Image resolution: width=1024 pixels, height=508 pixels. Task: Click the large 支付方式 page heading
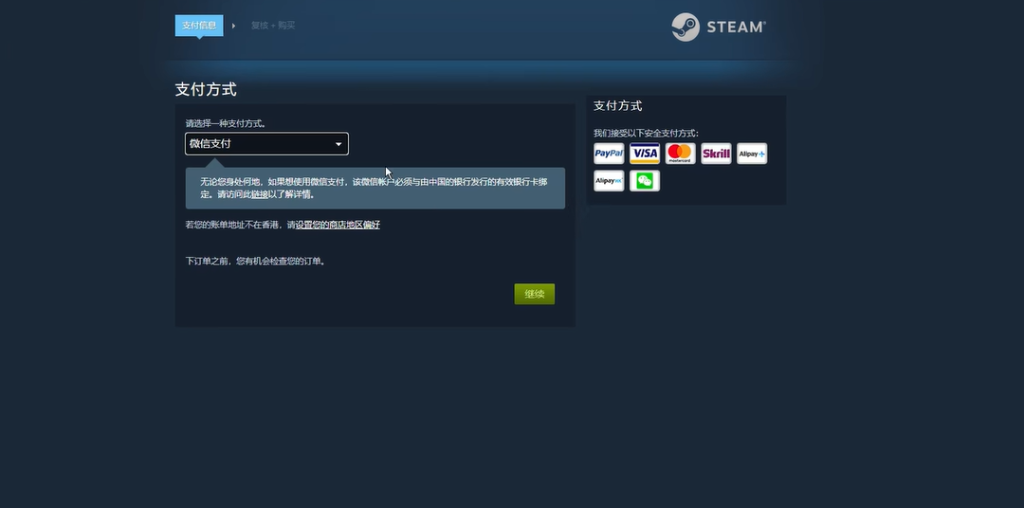click(206, 89)
